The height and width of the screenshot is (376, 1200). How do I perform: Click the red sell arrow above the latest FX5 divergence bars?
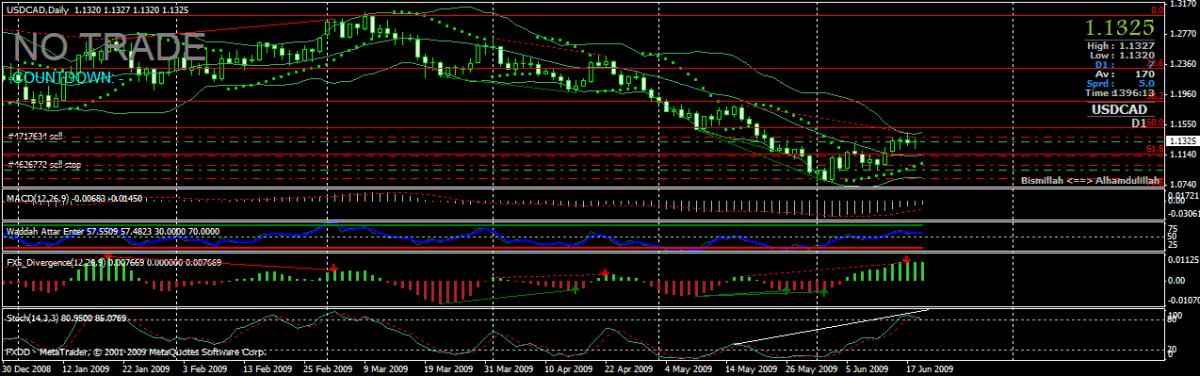[x=906, y=260]
